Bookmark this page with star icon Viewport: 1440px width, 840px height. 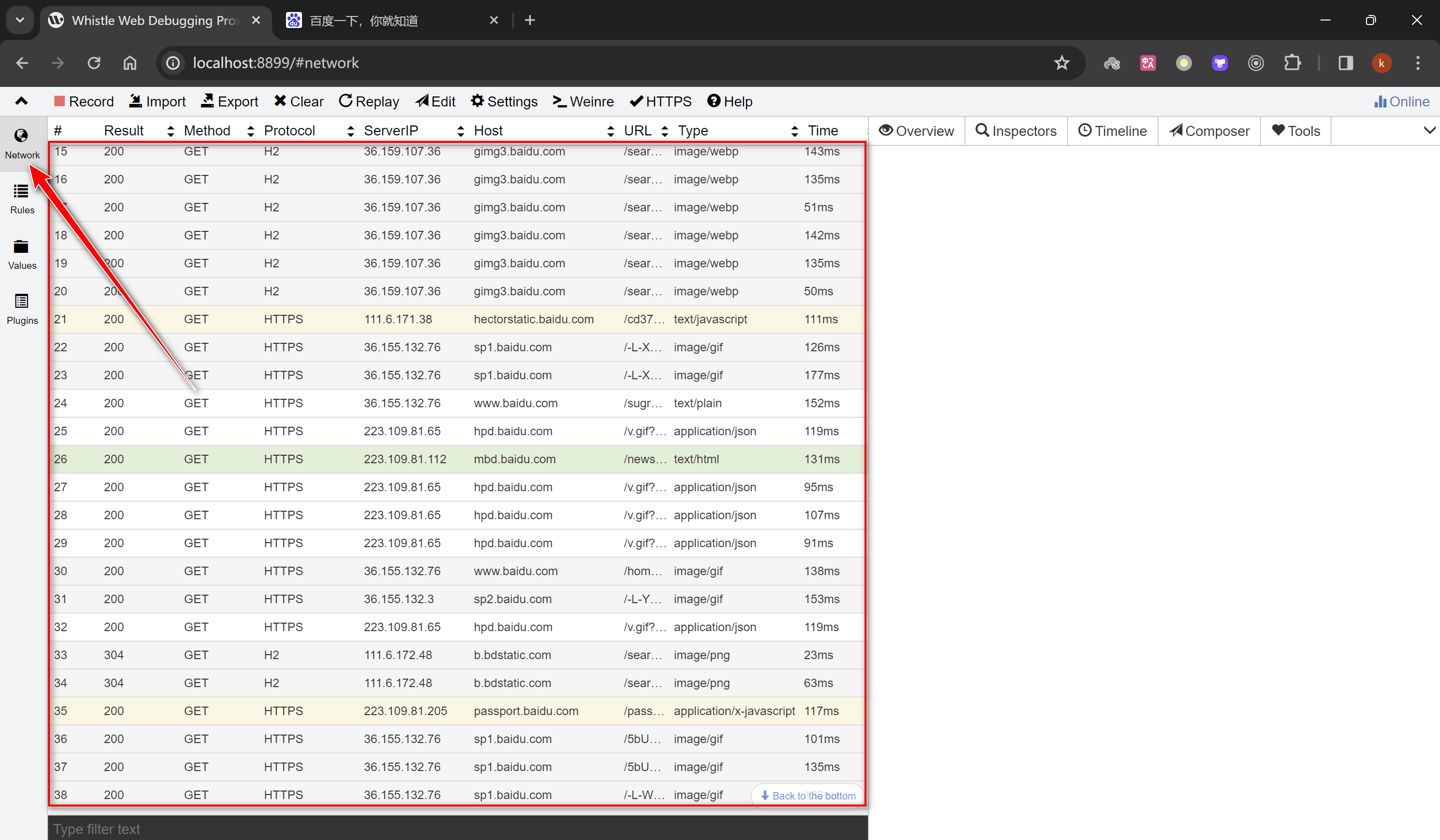1061,63
